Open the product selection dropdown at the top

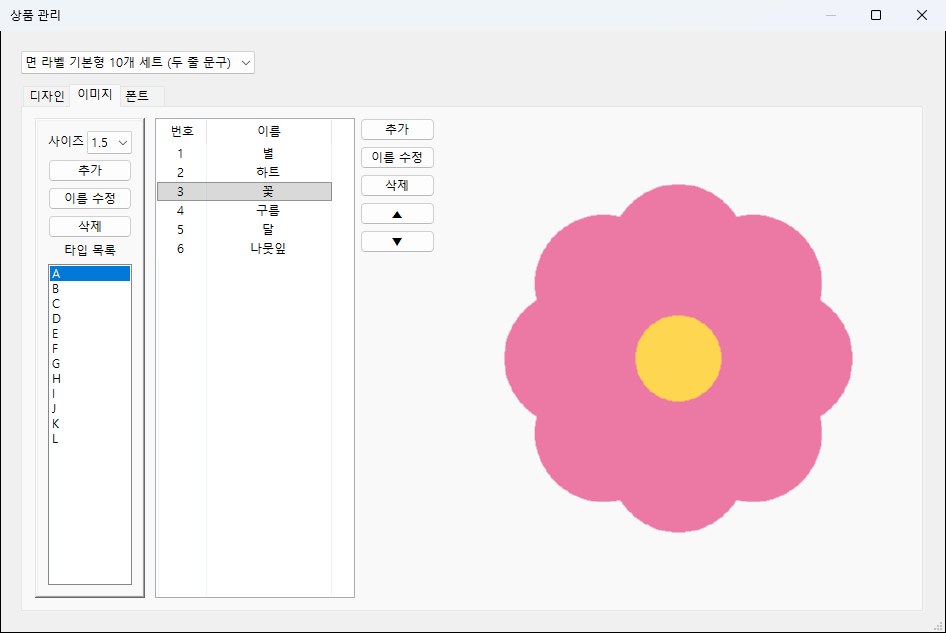click(x=138, y=62)
